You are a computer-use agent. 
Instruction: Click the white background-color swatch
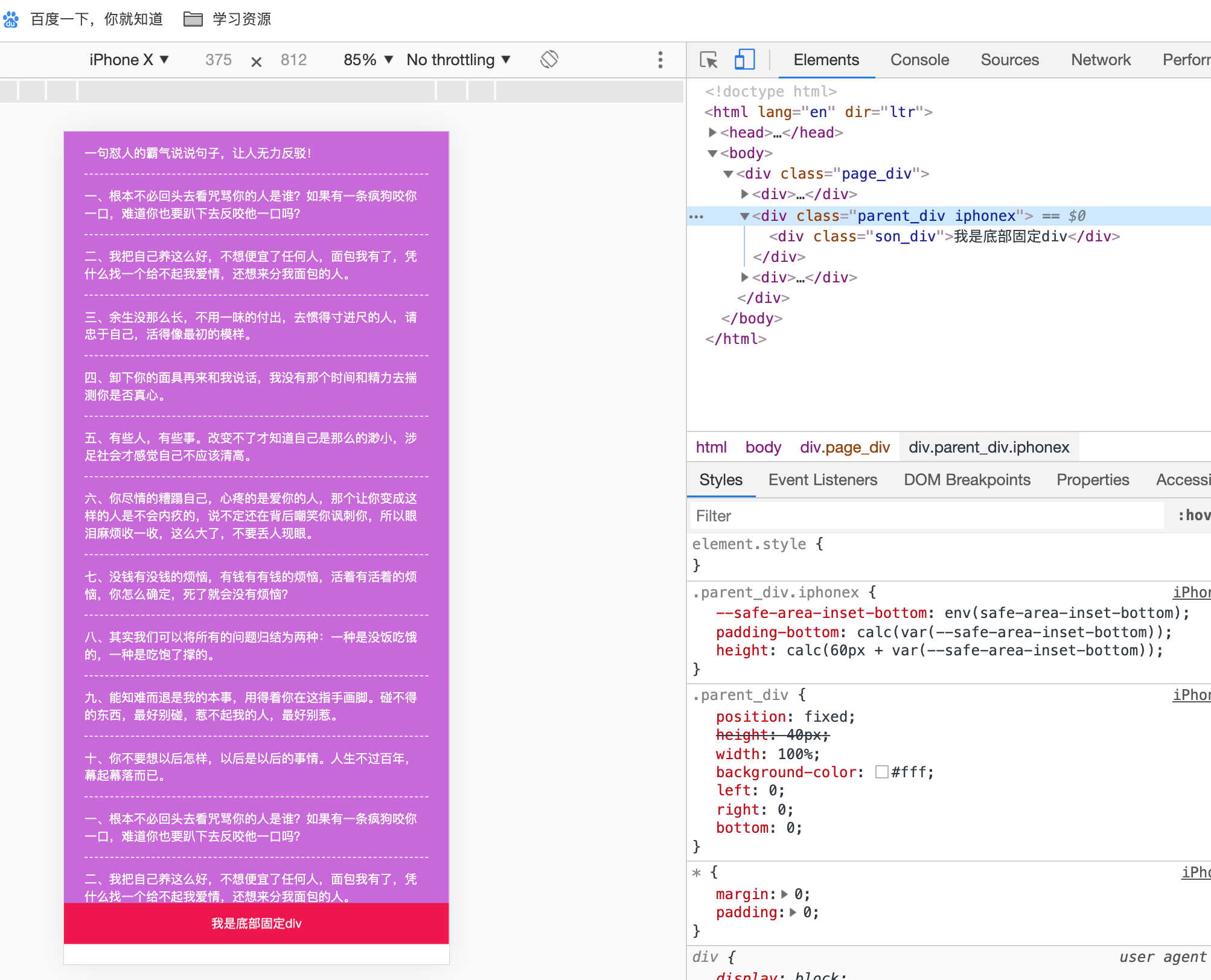[881, 772]
